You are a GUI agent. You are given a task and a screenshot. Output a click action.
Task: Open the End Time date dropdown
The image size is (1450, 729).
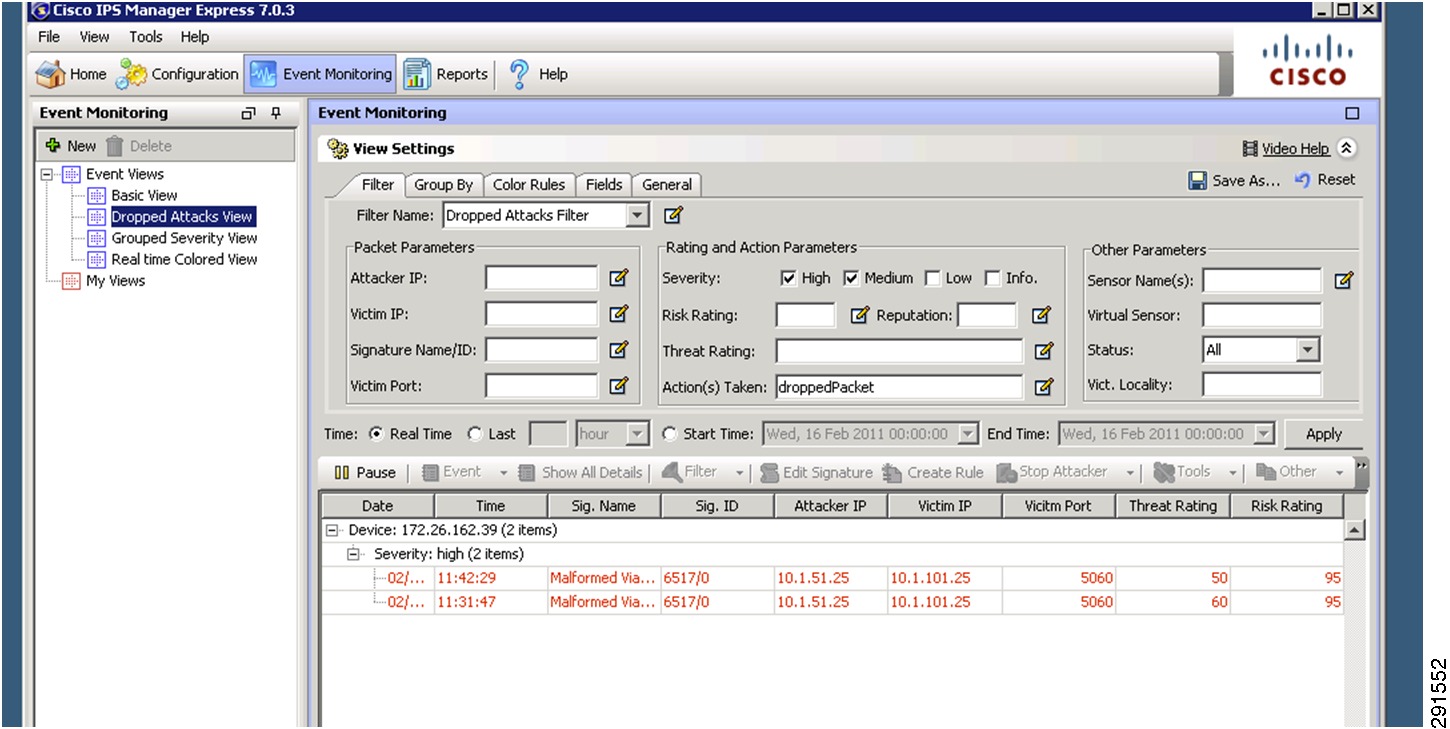(1264, 434)
